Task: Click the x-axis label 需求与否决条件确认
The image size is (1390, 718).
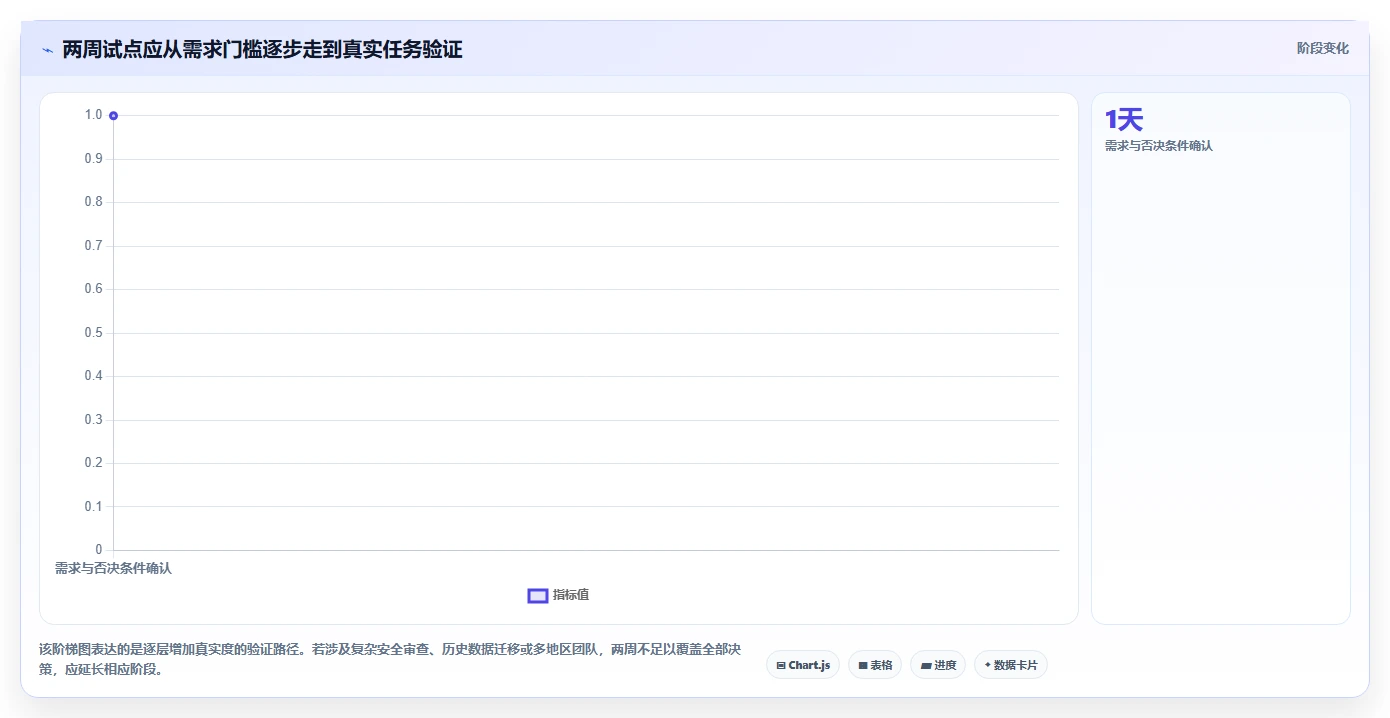Action: 113,568
